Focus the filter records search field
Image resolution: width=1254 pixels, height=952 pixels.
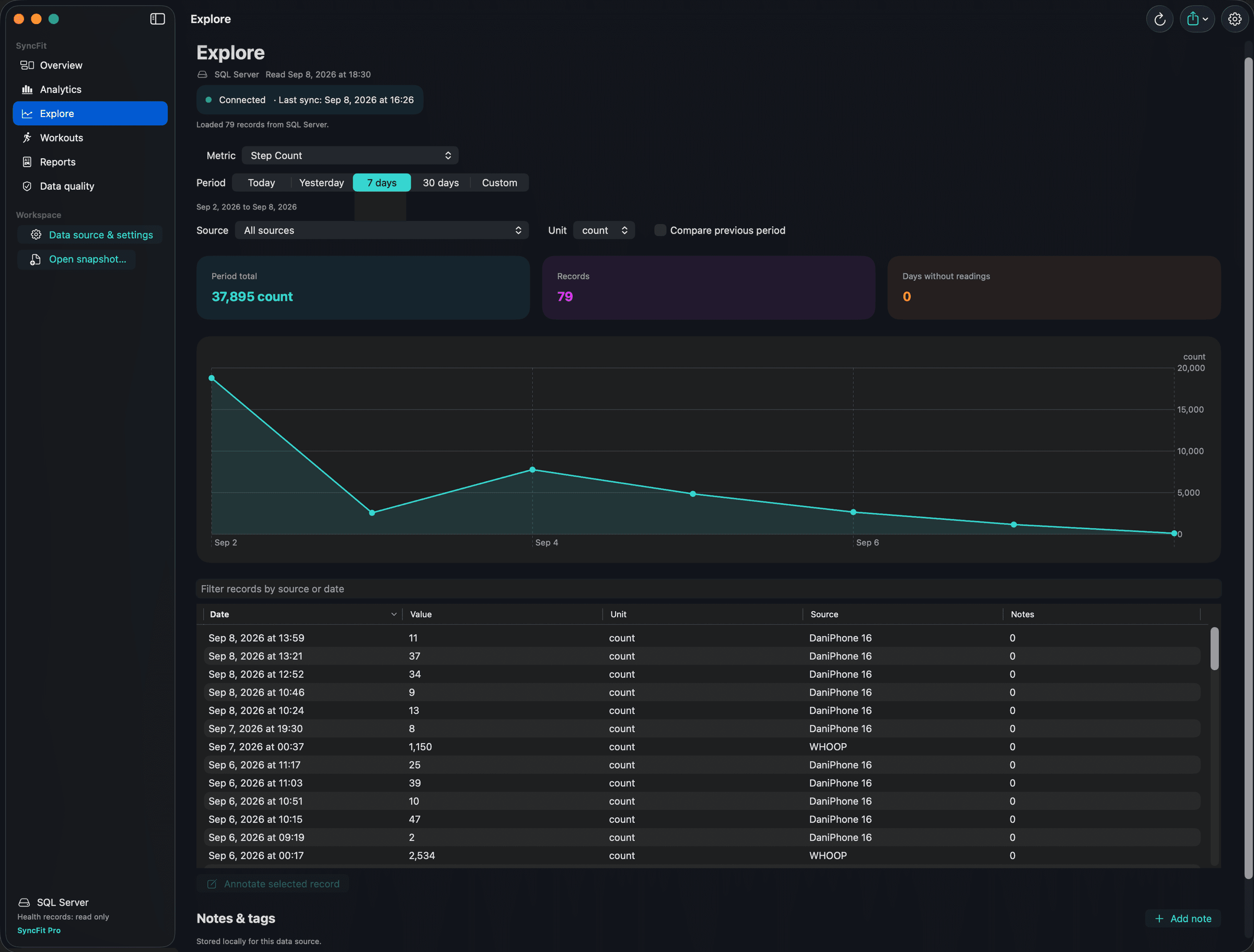tap(708, 588)
